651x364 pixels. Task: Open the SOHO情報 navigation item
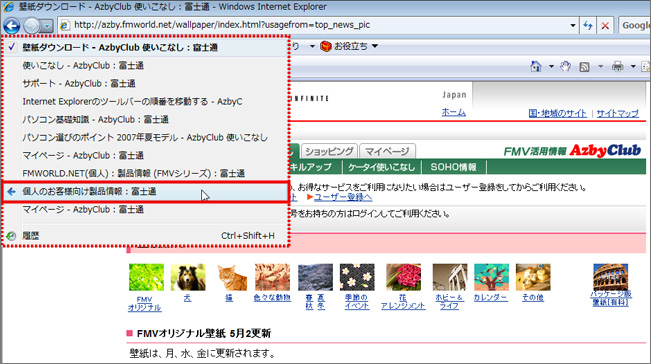click(453, 167)
